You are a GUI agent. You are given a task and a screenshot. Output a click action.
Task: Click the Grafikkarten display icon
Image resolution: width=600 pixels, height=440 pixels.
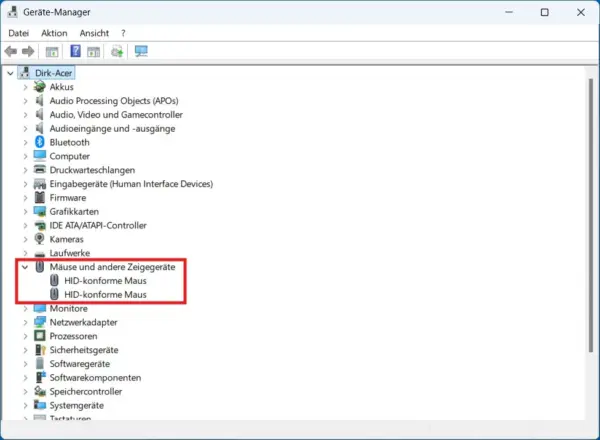pyautogui.click(x=40, y=211)
